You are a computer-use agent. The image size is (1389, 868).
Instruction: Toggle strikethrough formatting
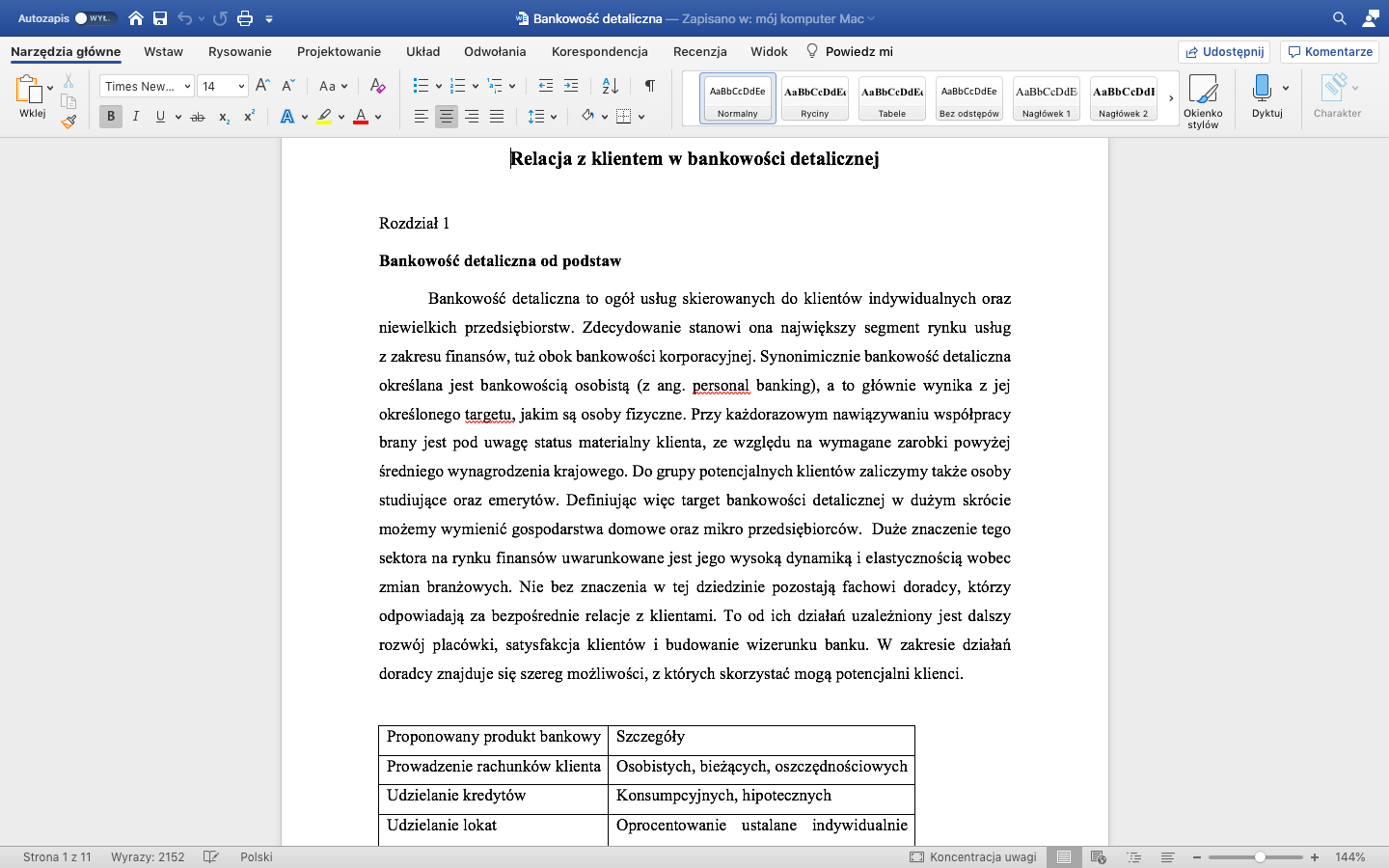[198, 117]
